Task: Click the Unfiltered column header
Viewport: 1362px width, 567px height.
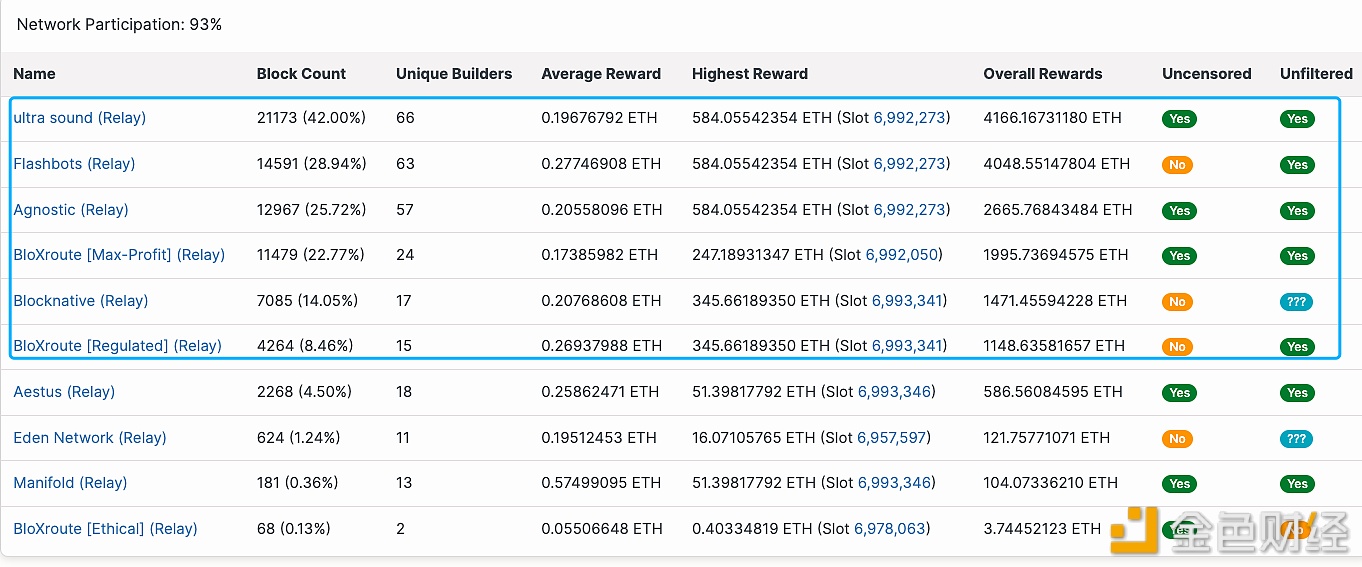Action: [x=1316, y=74]
